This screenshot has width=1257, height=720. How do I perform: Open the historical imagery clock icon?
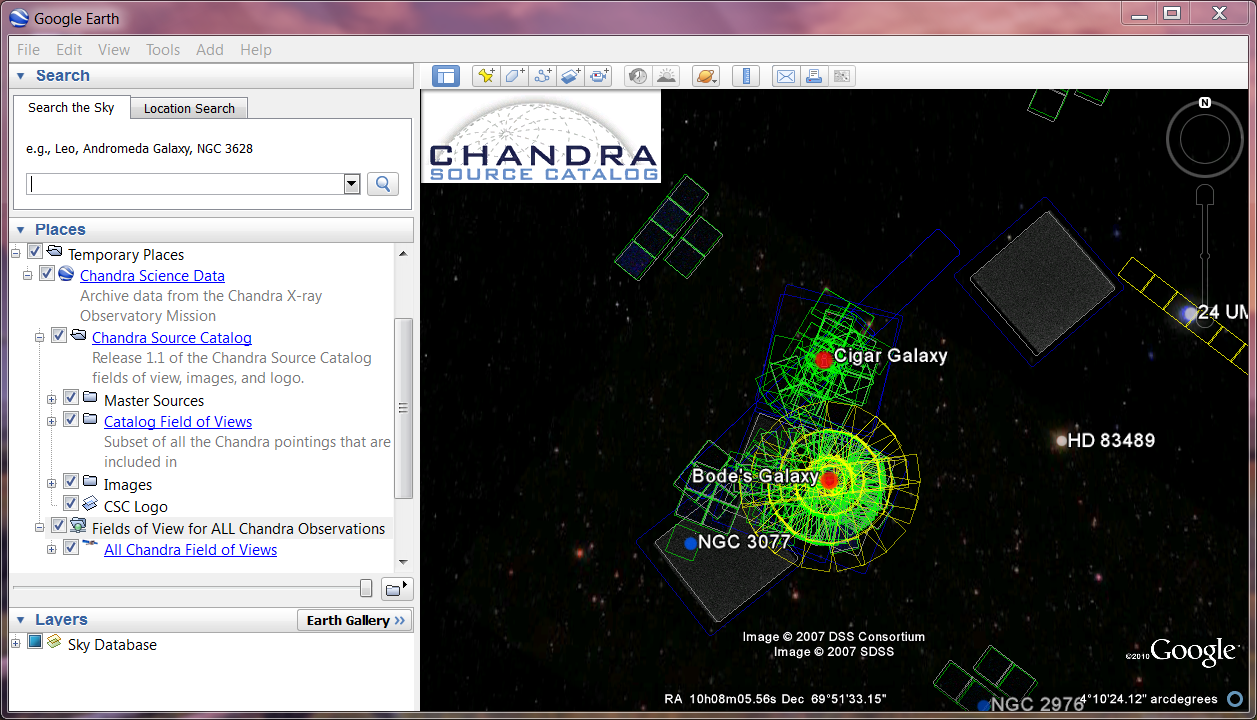[x=637, y=76]
